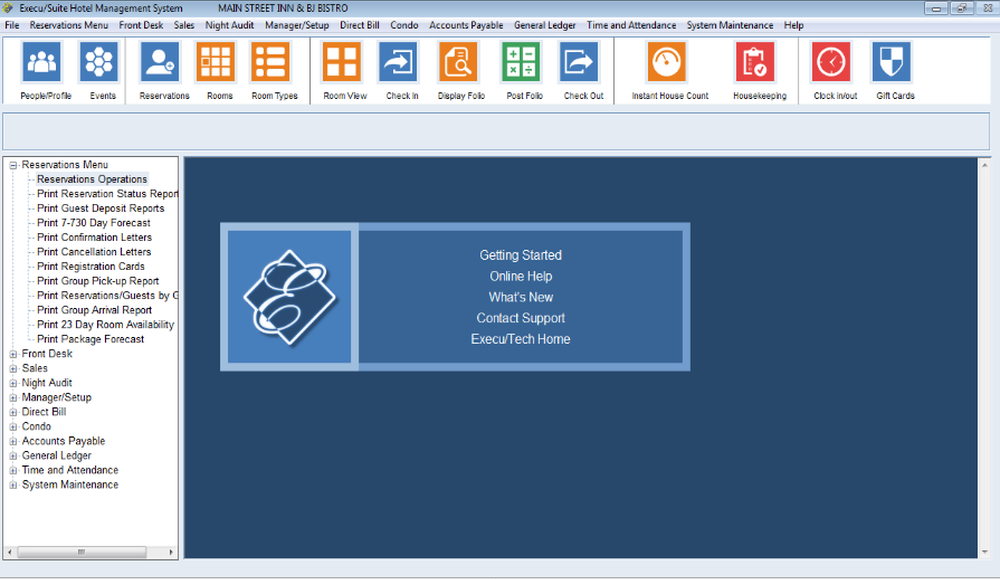Expand the Front Desk tree node
Image resolution: width=1000 pixels, height=579 pixels.
point(13,354)
